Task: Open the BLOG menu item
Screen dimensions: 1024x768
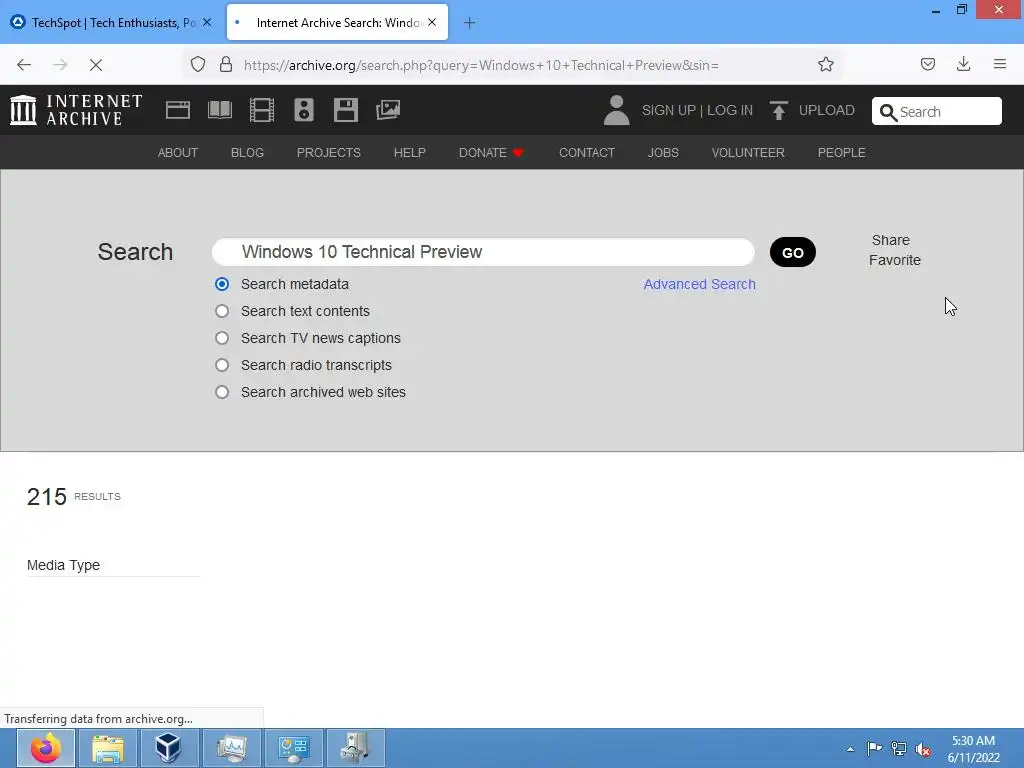Action: tap(247, 153)
